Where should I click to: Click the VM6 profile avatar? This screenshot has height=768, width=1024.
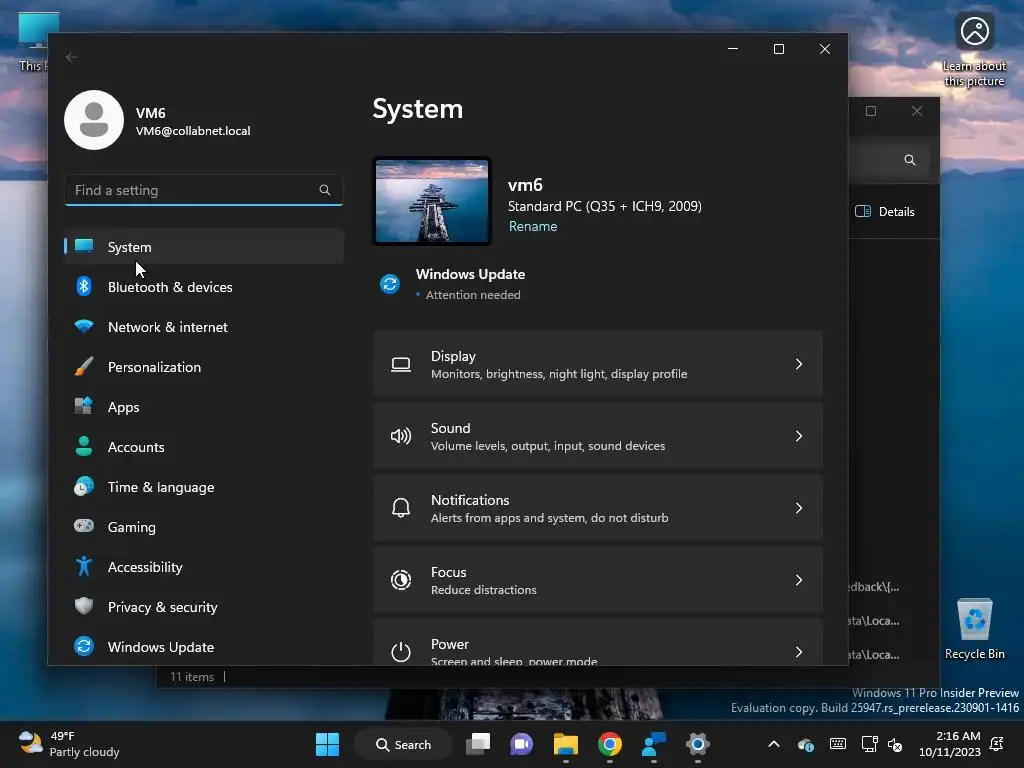tap(94, 120)
